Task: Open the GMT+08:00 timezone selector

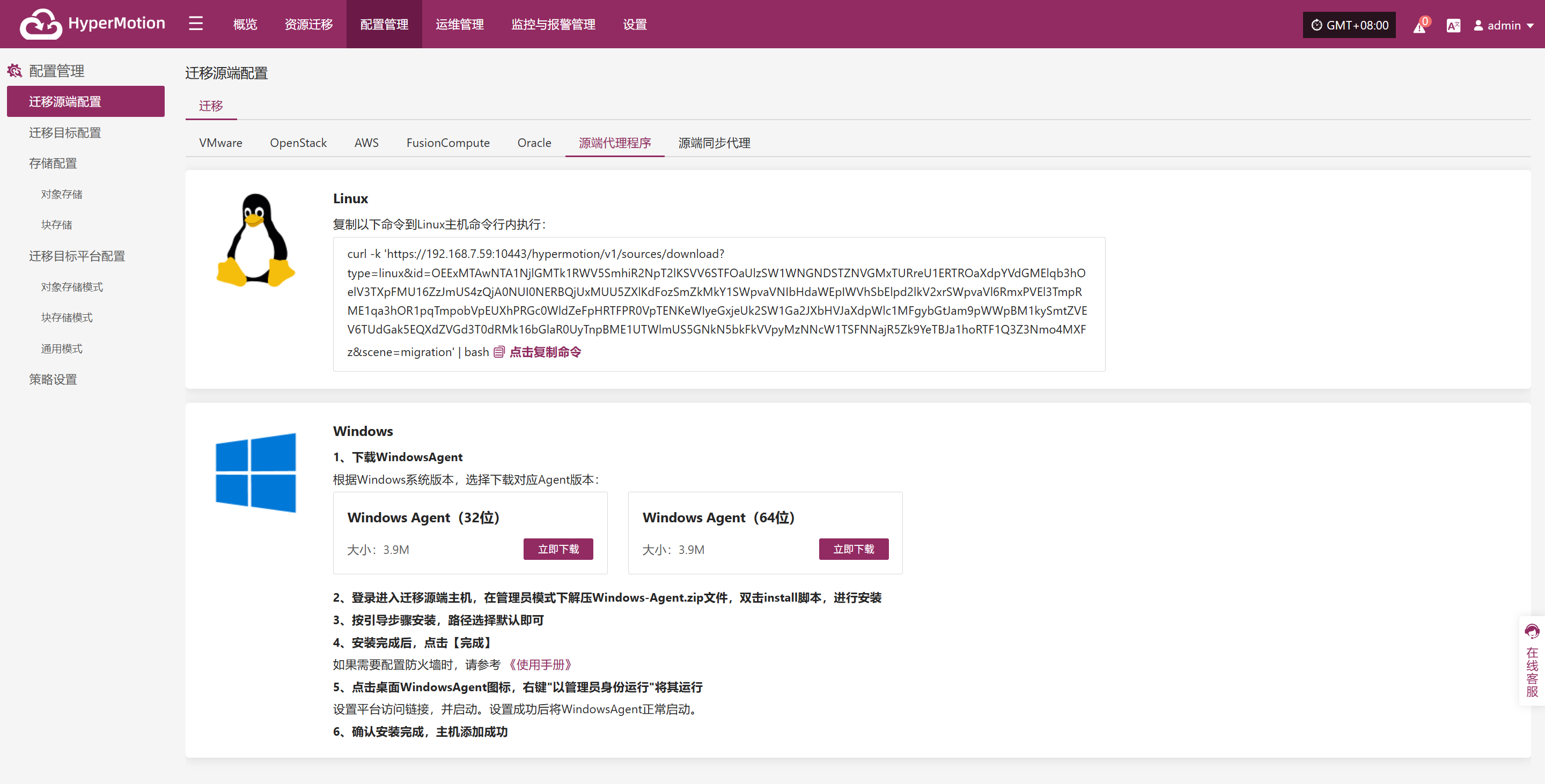Action: tap(1349, 25)
